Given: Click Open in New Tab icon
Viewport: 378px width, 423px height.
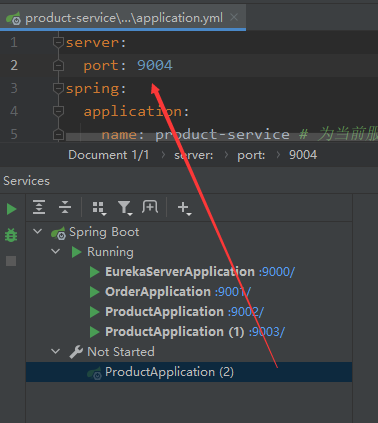Looking at the screenshot, I should (x=150, y=207).
